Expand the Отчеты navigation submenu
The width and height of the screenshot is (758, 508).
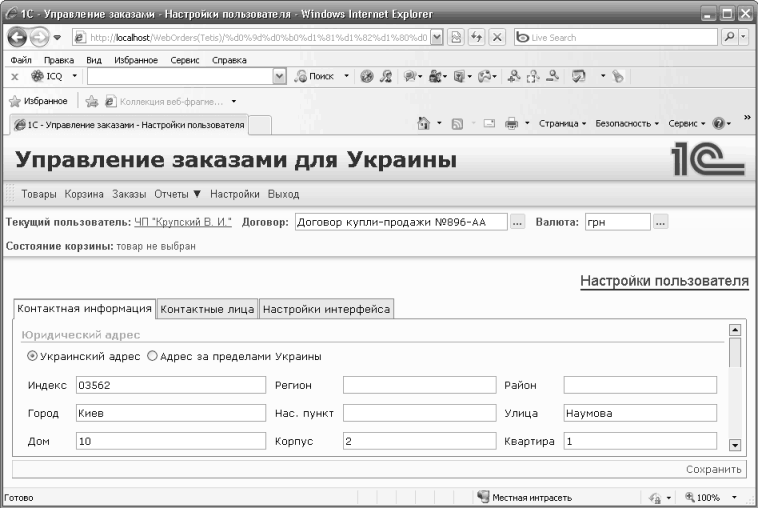177,194
